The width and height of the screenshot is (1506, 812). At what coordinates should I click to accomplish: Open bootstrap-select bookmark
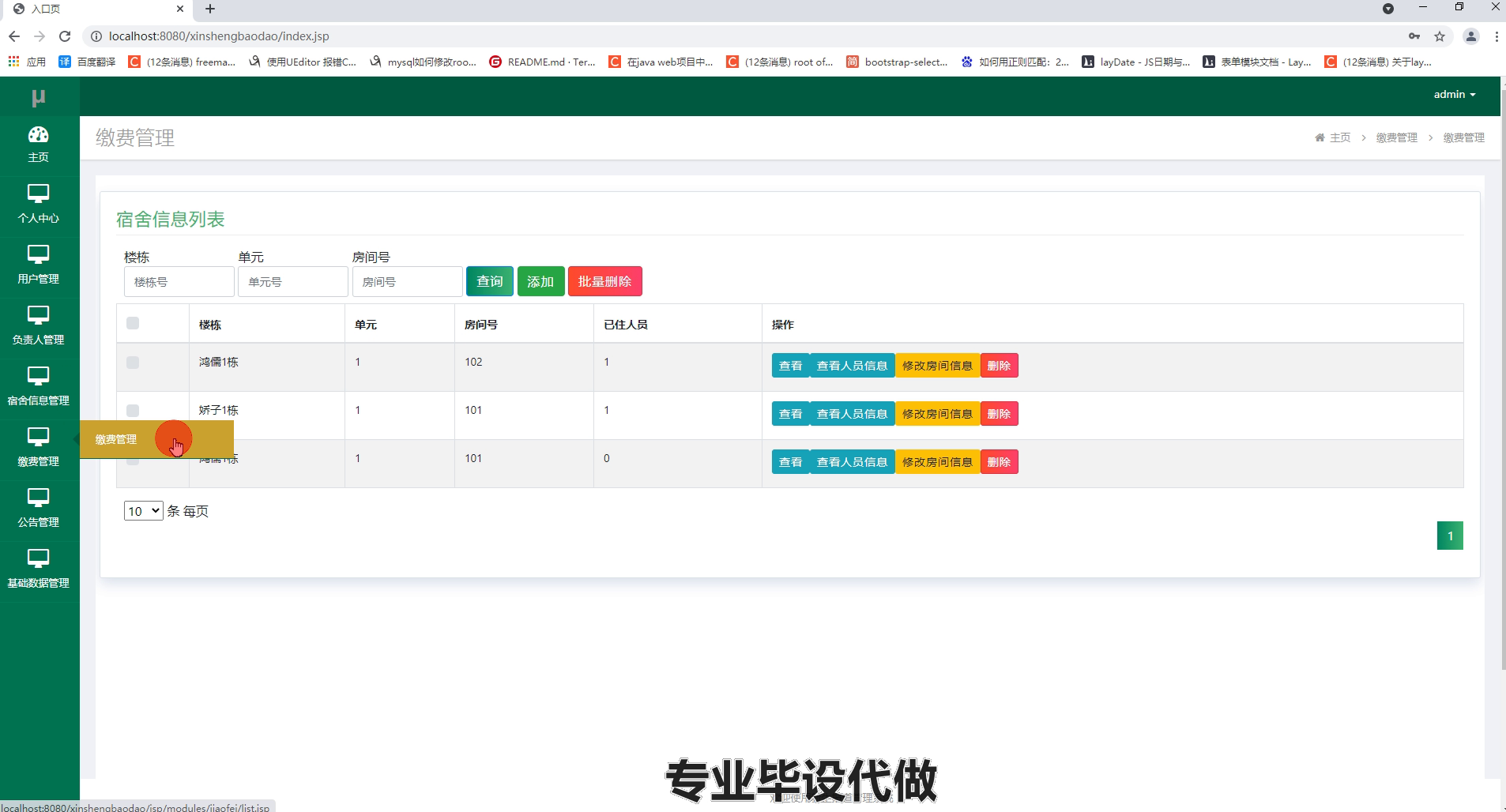tap(897, 62)
